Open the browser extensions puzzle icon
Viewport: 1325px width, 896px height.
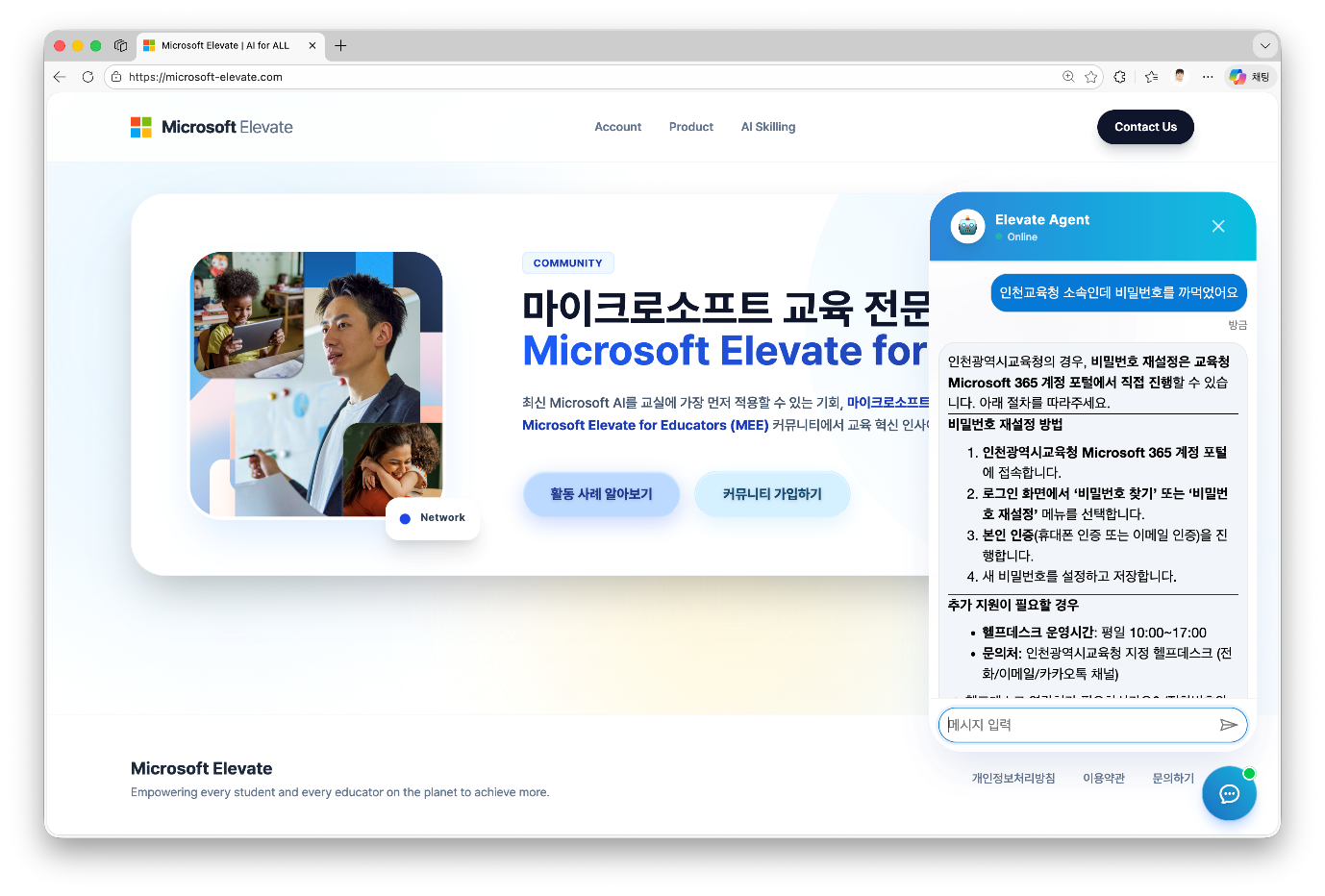[1119, 77]
